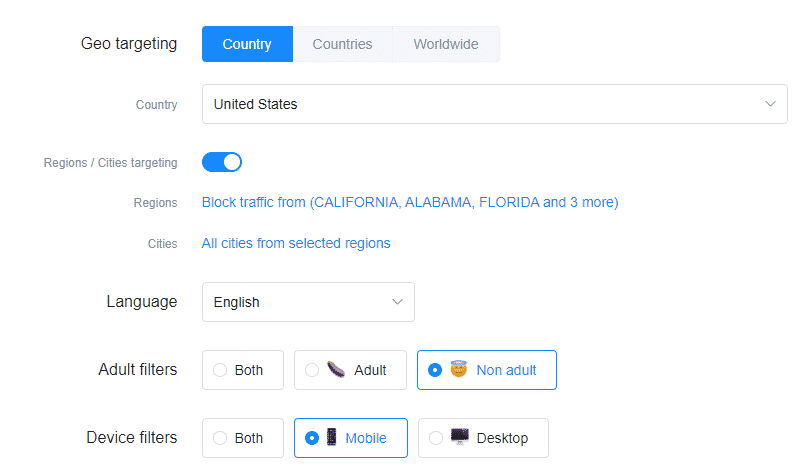Switch to the Worldwide geo targeting tab
This screenshot has height=473, width=804.
point(446,44)
